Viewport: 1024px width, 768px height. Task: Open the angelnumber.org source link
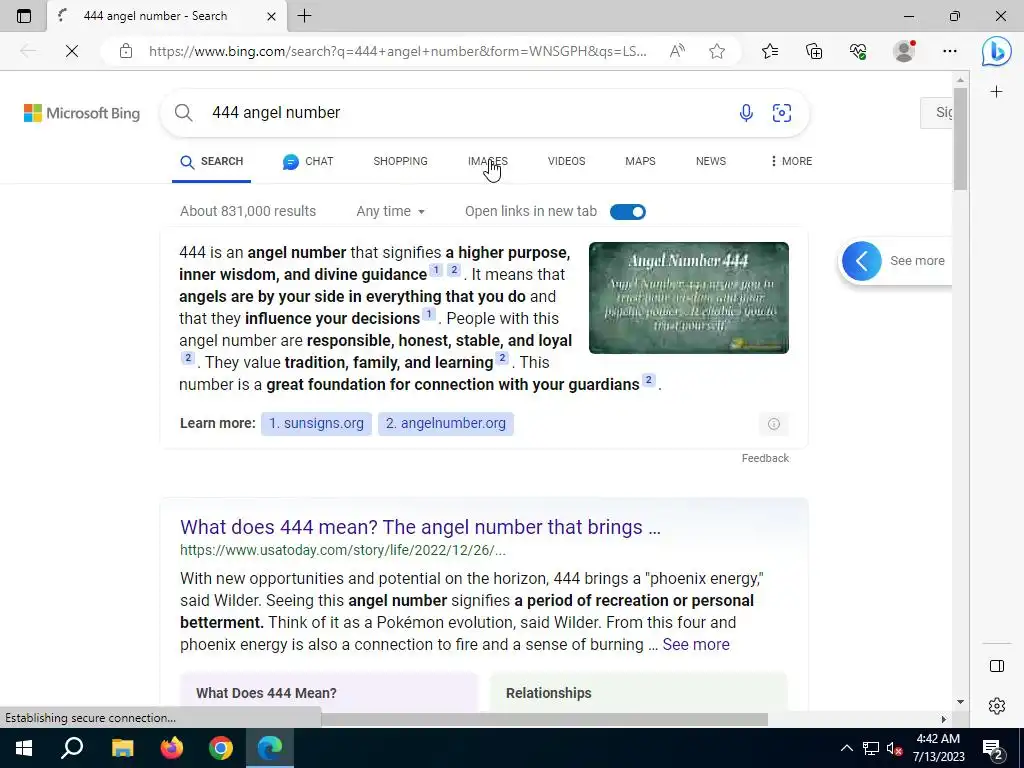445,423
